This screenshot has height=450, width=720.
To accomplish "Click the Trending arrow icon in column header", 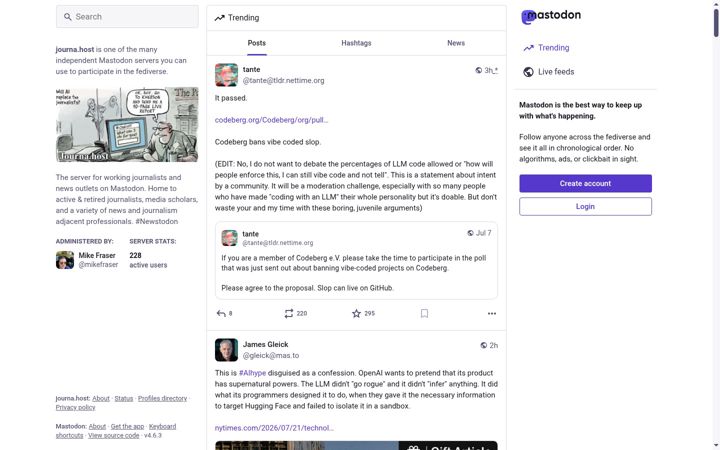I will tap(219, 18).
